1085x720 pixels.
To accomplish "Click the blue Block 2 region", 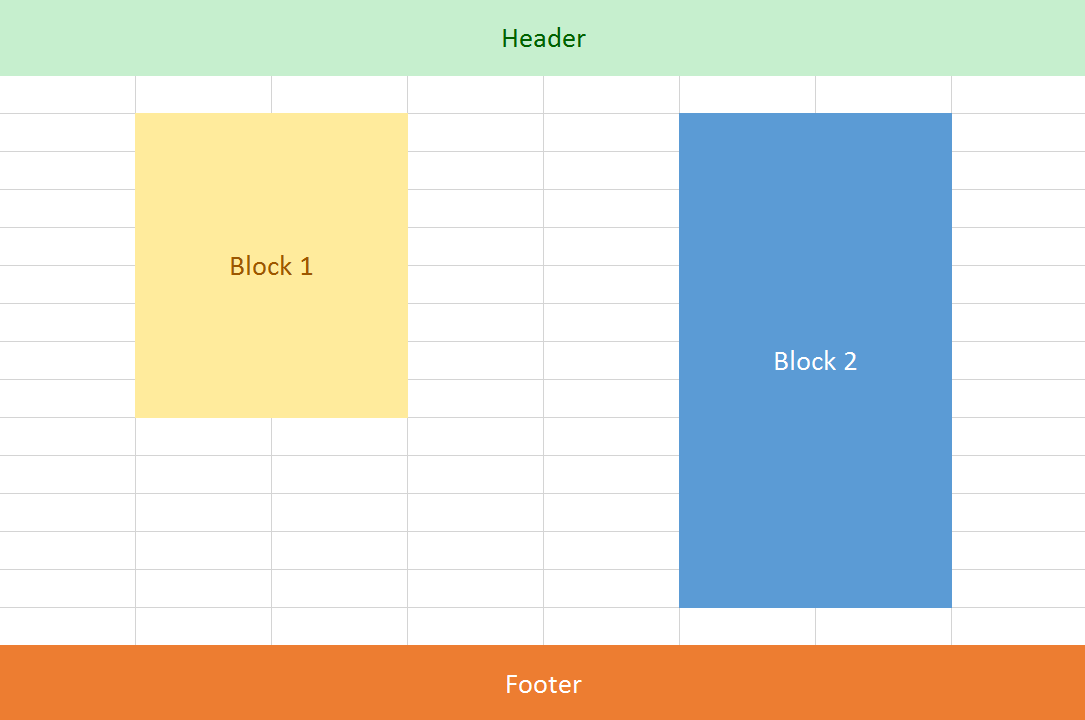I will [x=815, y=360].
